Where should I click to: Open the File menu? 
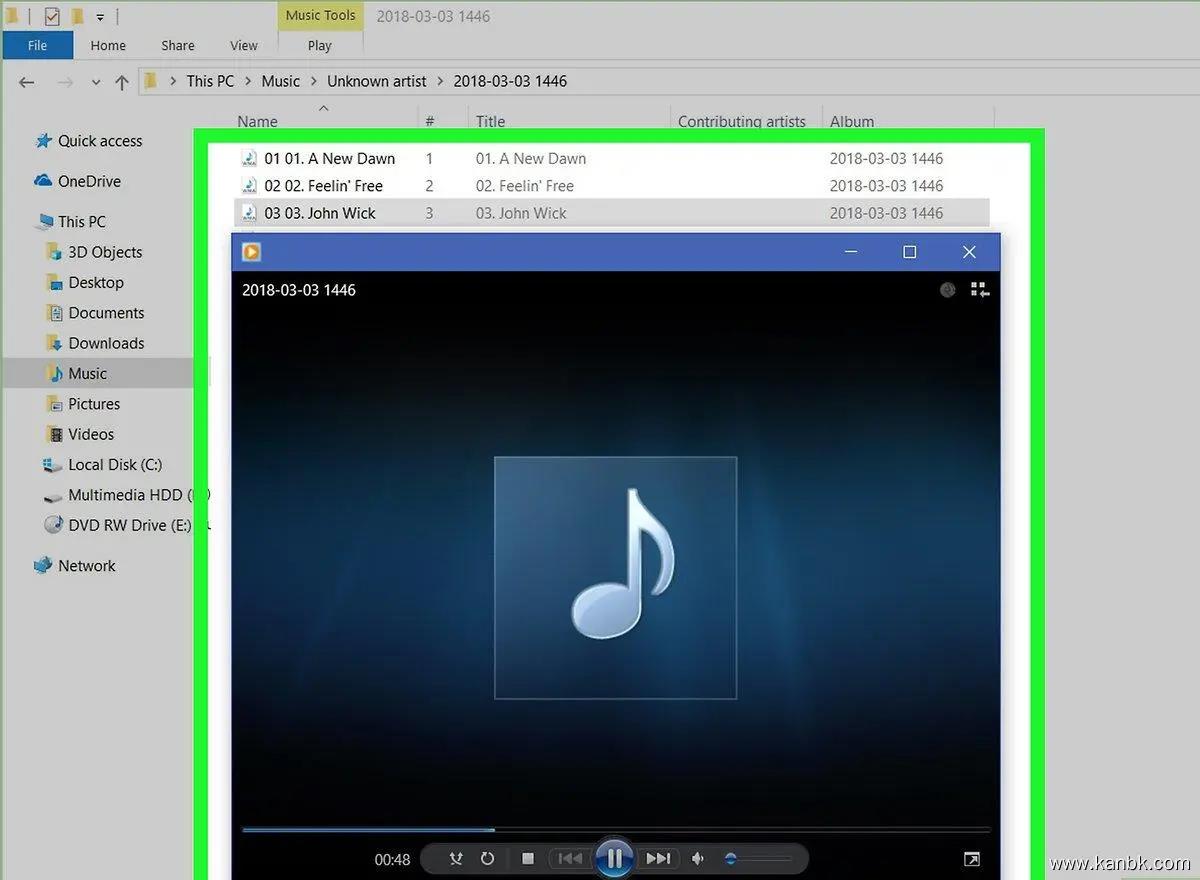click(37, 45)
